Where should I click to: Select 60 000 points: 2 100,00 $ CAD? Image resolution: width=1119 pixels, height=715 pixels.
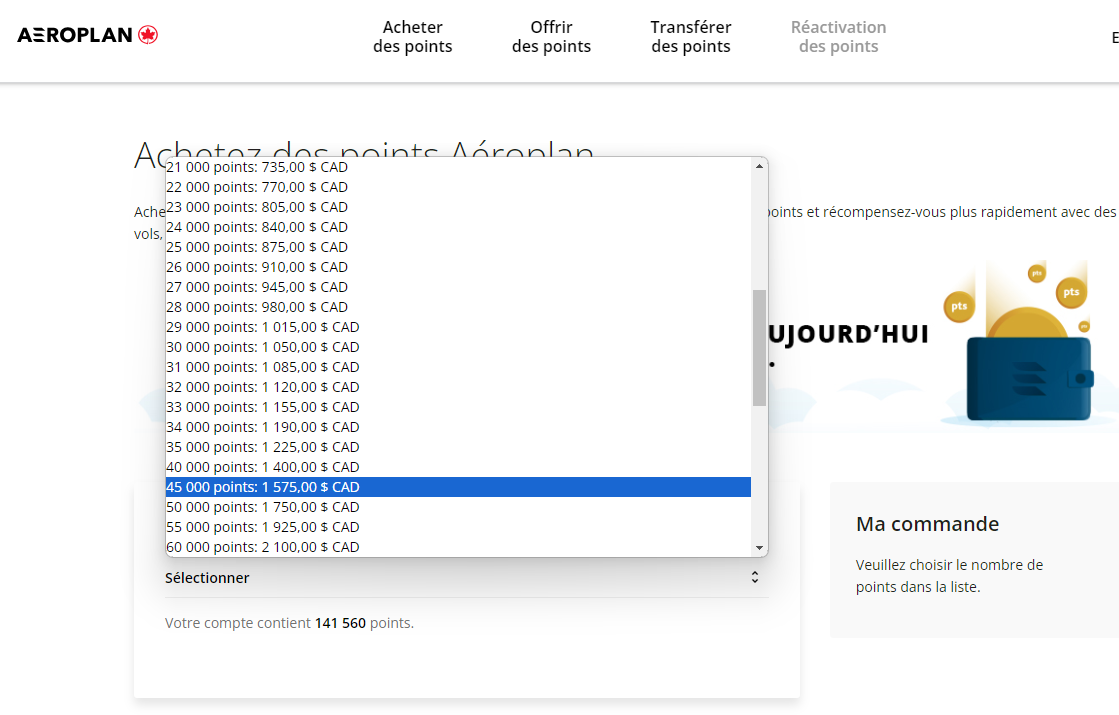(x=458, y=547)
